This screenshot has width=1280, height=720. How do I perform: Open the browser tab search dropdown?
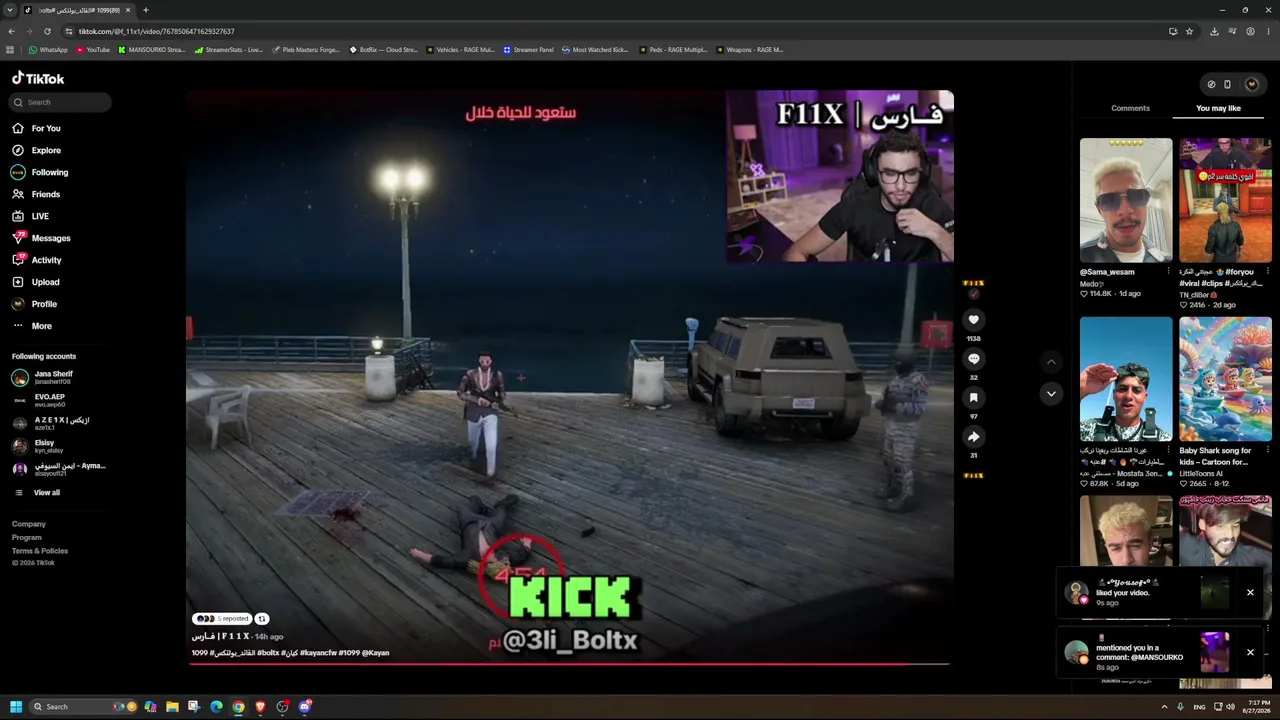[x=10, y=10]
